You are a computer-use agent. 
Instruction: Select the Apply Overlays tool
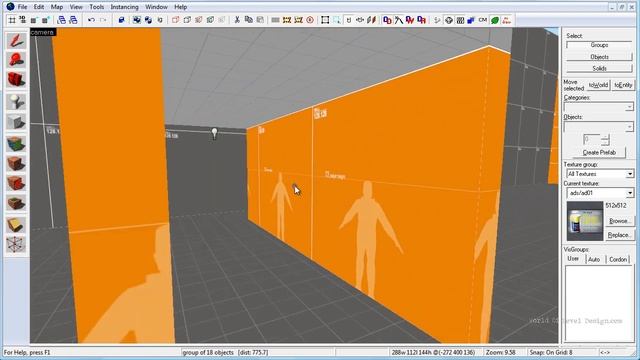[16, 203]
